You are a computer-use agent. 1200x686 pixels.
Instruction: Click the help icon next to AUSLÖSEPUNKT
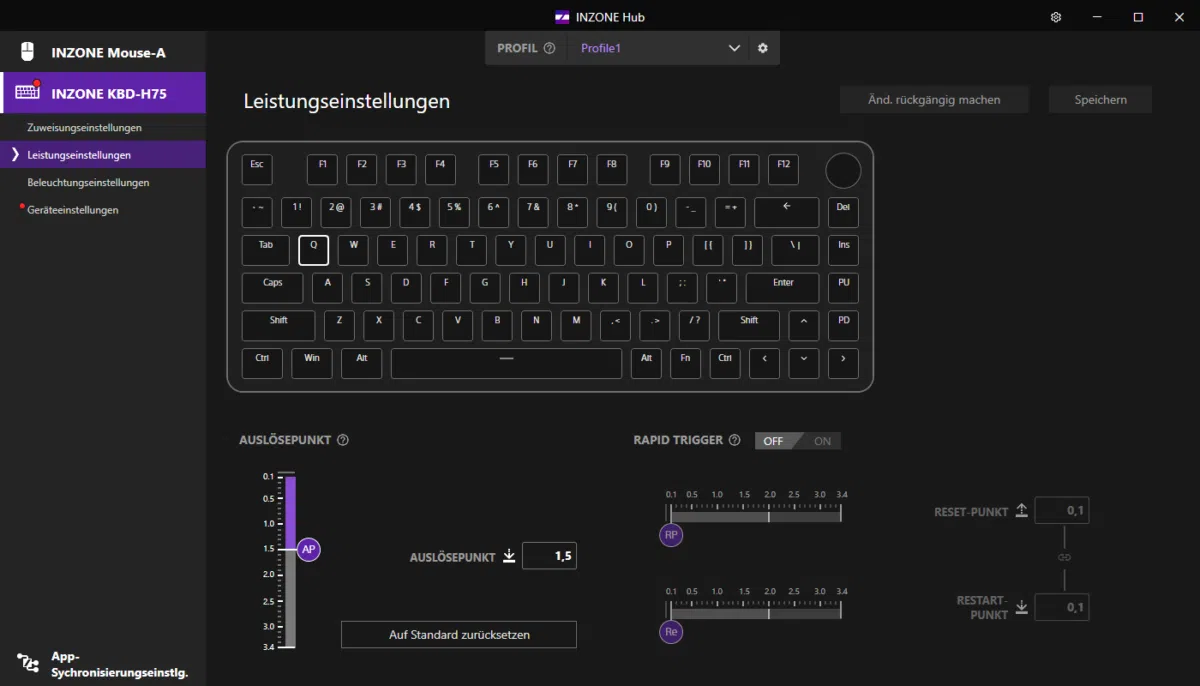coord(343,439)
